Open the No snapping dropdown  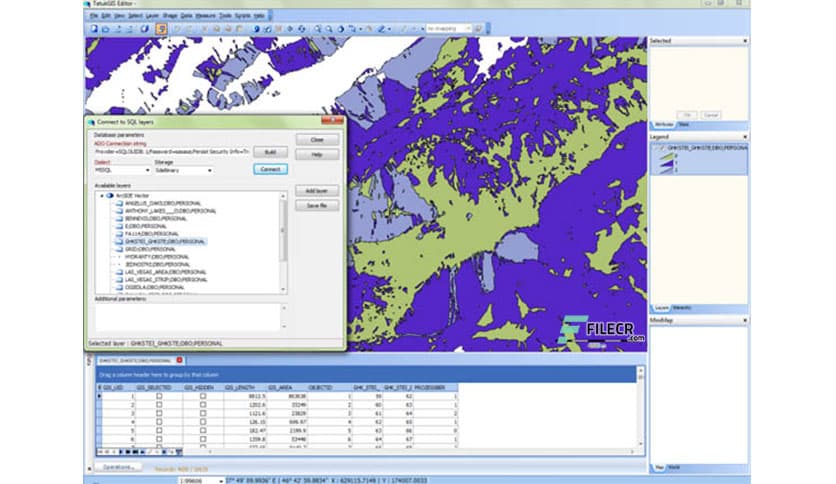click(468, 29)
